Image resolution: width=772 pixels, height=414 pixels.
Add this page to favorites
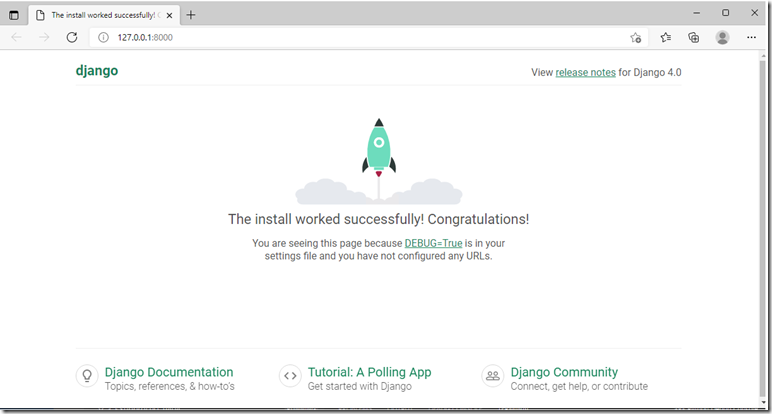click(x=636, y=37)
